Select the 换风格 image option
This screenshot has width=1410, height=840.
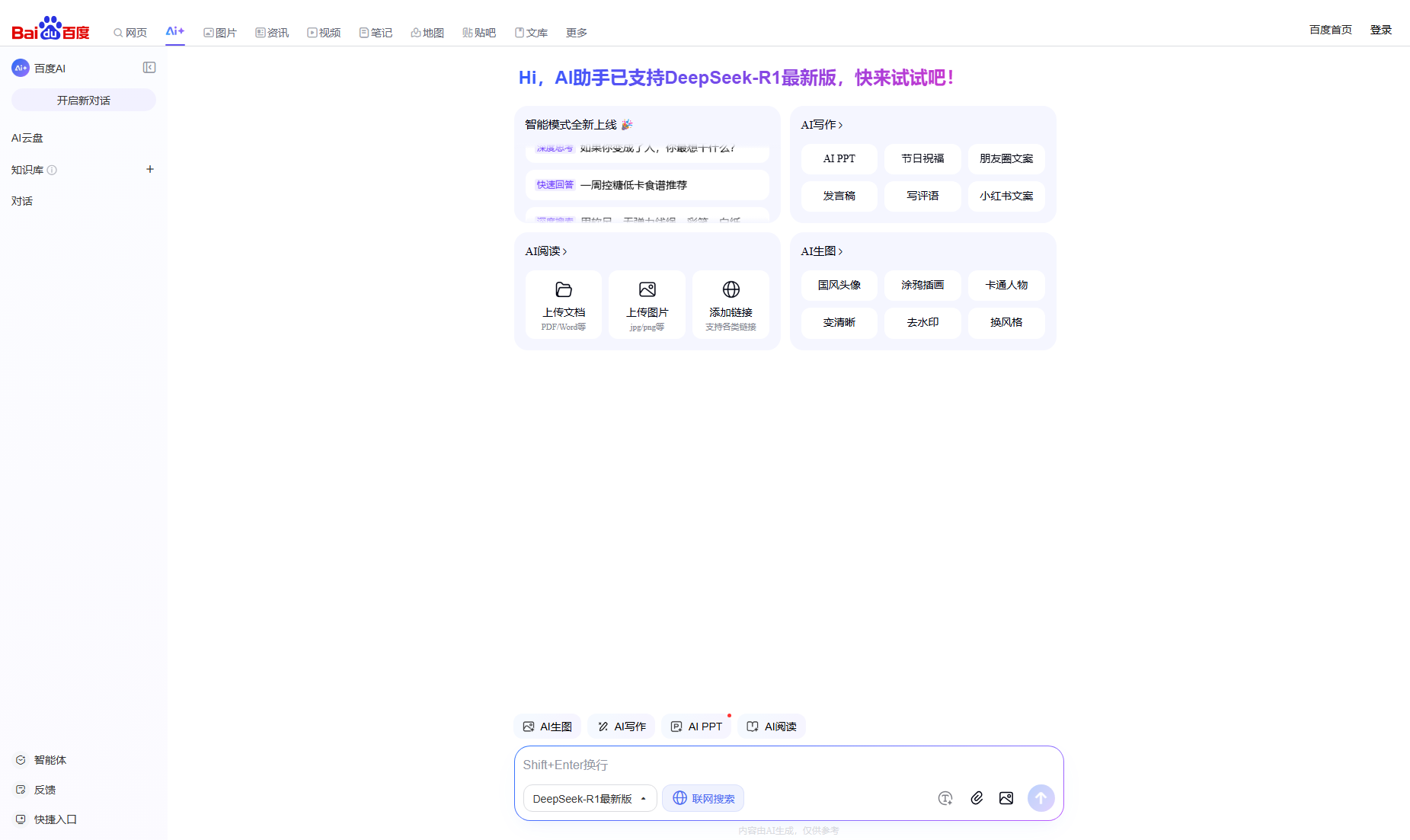pyautogui.click(x=1006, y=322)
